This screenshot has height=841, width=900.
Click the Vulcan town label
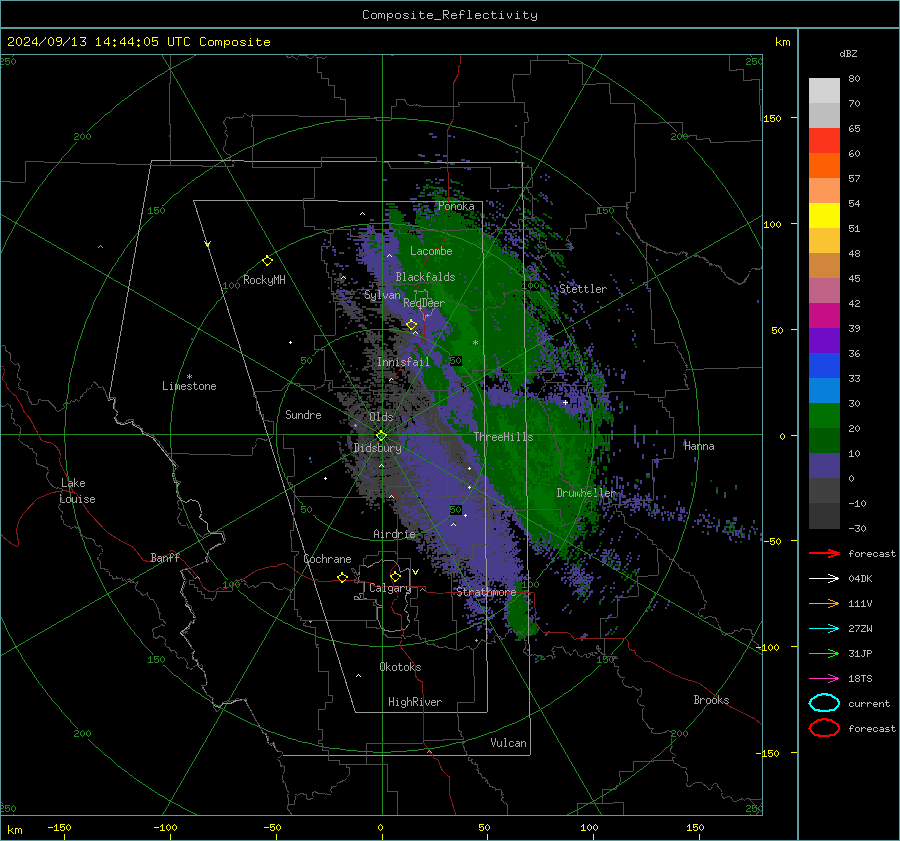(509, 743)
